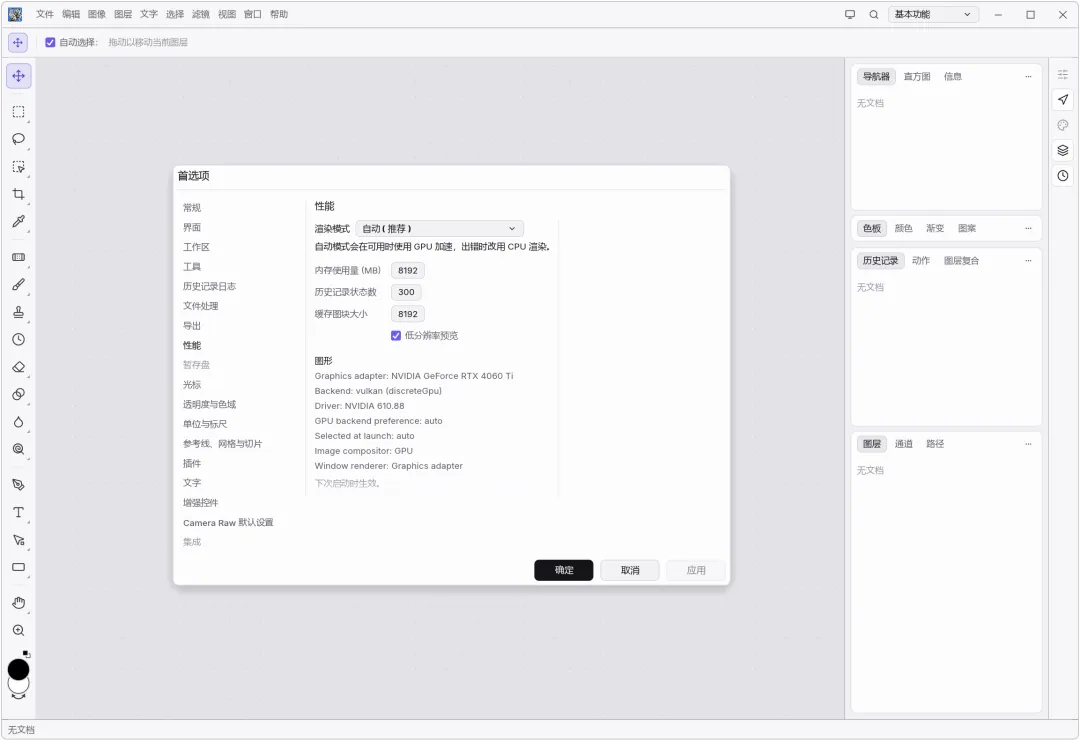Viewport: 1080px width, 741px height.
Task: Select the Eraser tool
Action: (19, 367)
